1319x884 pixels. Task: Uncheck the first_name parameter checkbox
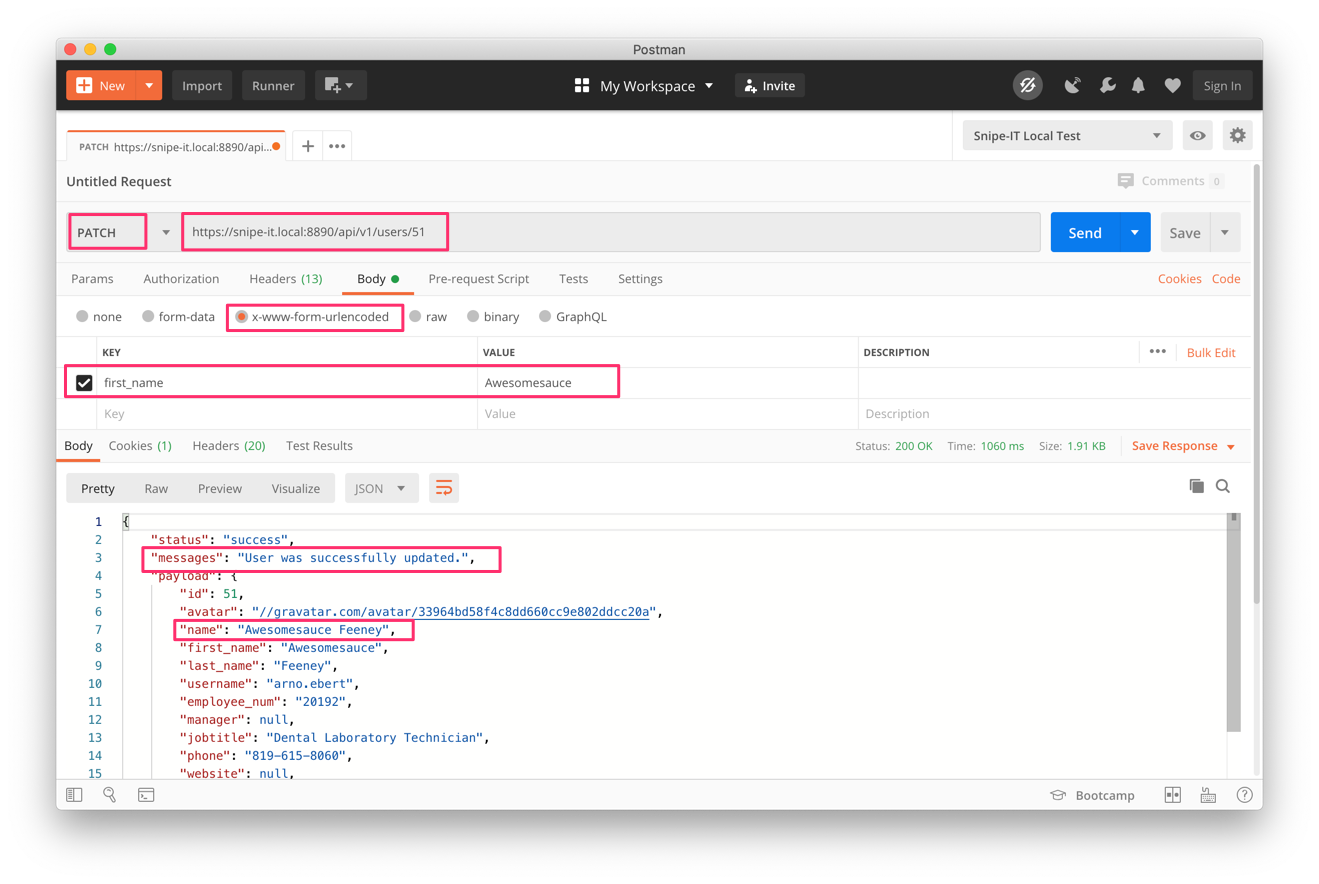84,383
